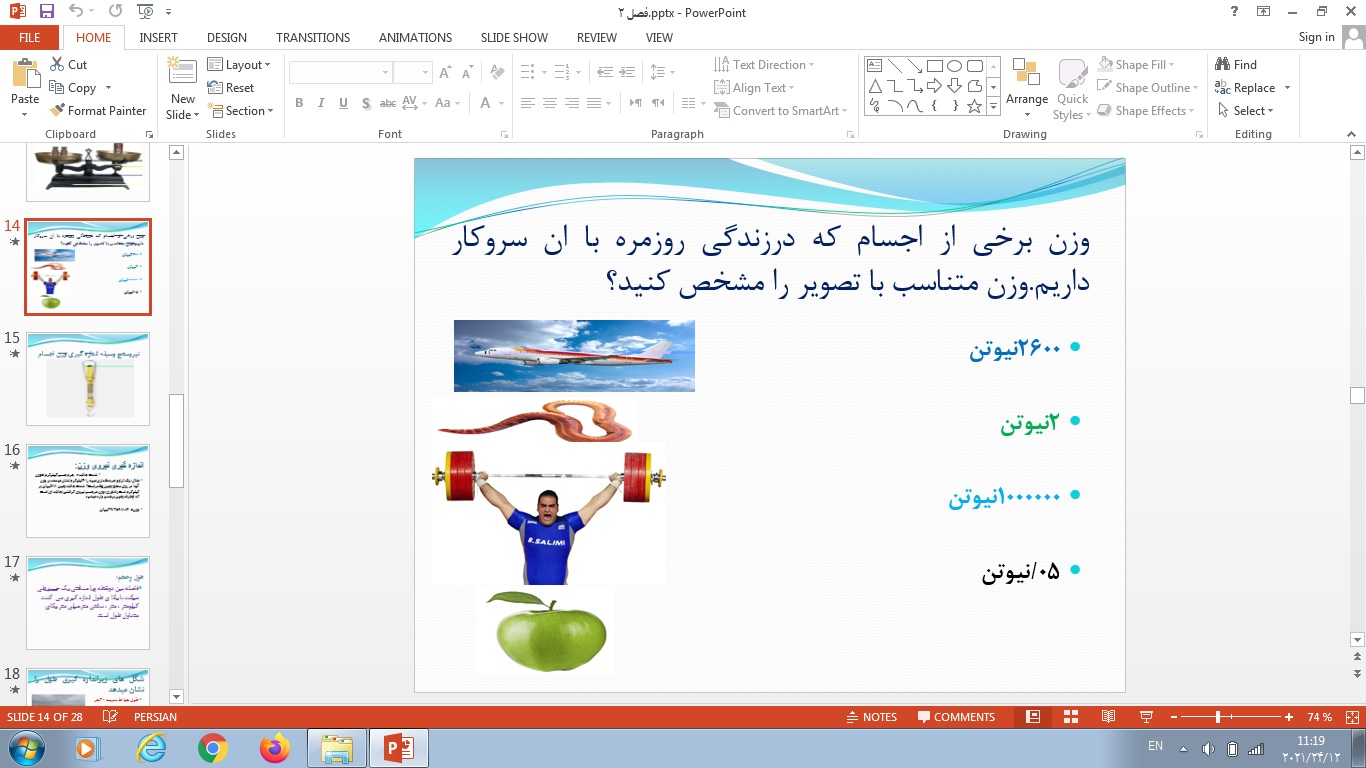1366x768 pixels.
Task: Click the Sign in link
Action: point(1316,37)
